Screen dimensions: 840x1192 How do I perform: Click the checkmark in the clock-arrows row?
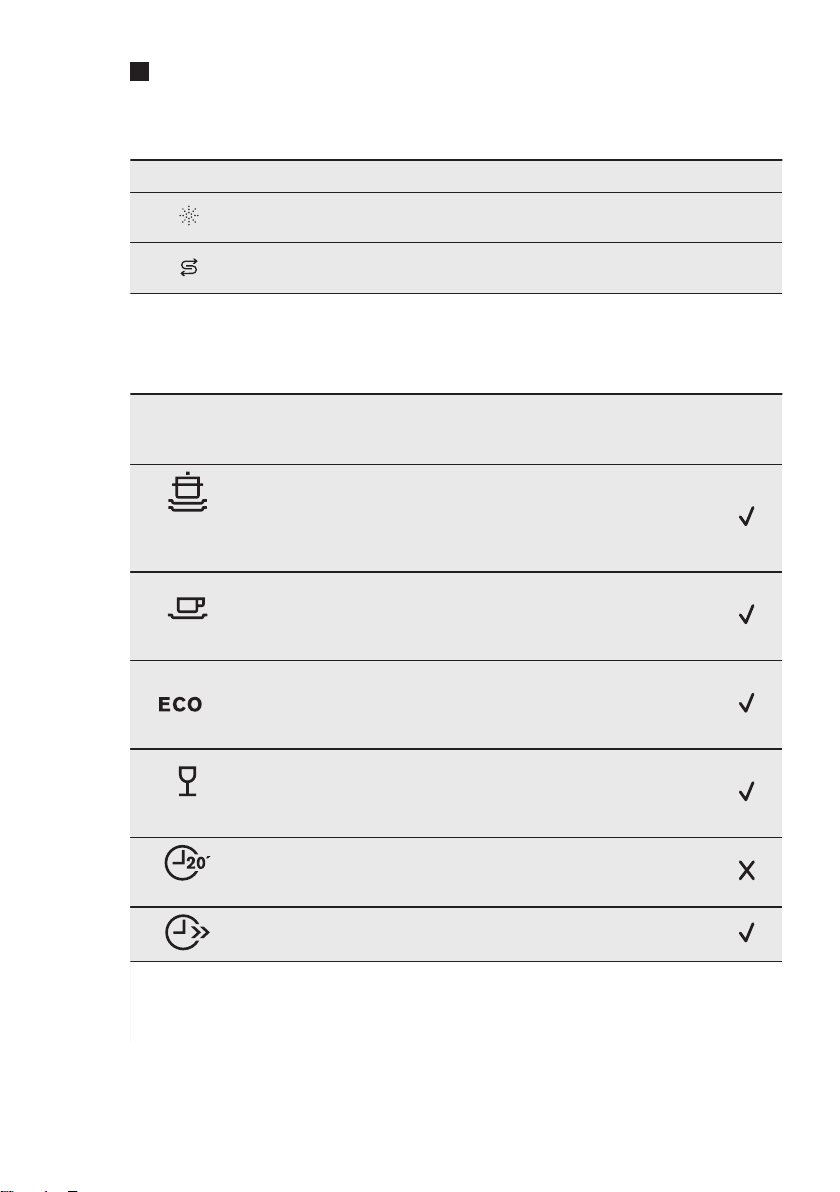[x=746, y=933]
